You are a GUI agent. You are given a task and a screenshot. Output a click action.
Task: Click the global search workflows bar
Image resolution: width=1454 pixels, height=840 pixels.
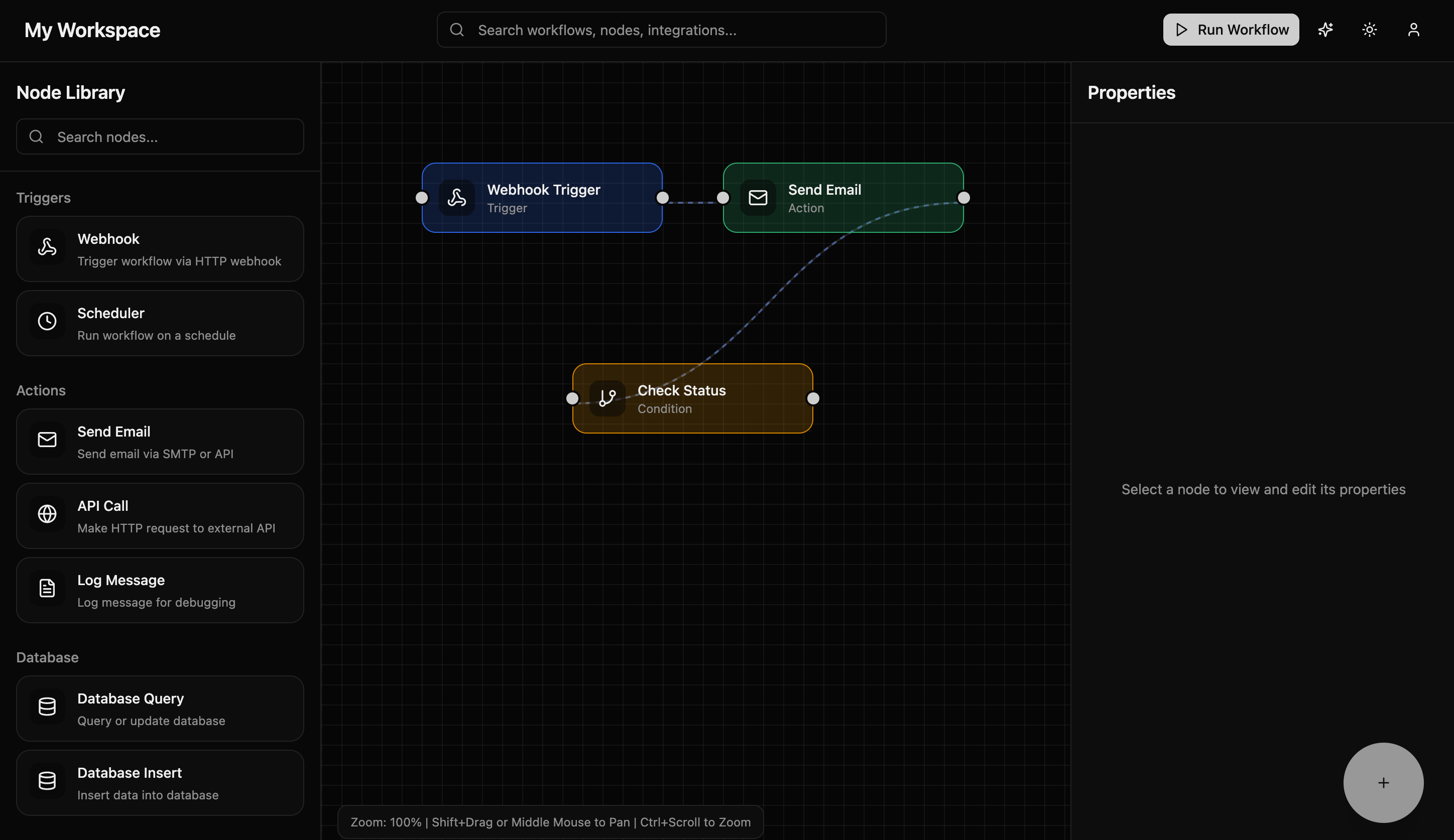[661, 30]
